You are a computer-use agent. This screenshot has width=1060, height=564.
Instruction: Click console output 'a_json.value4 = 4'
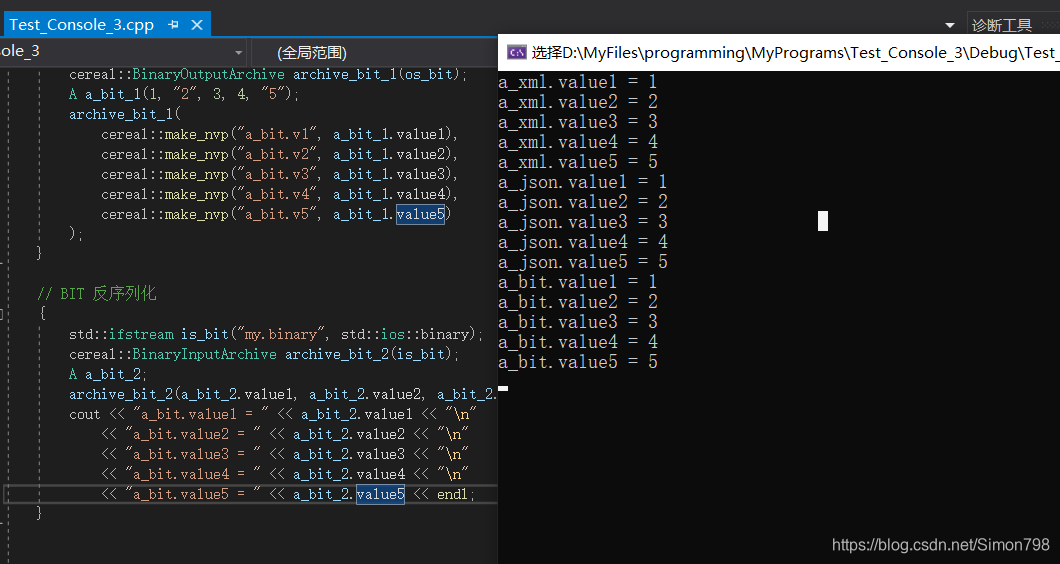coord(583,241)
